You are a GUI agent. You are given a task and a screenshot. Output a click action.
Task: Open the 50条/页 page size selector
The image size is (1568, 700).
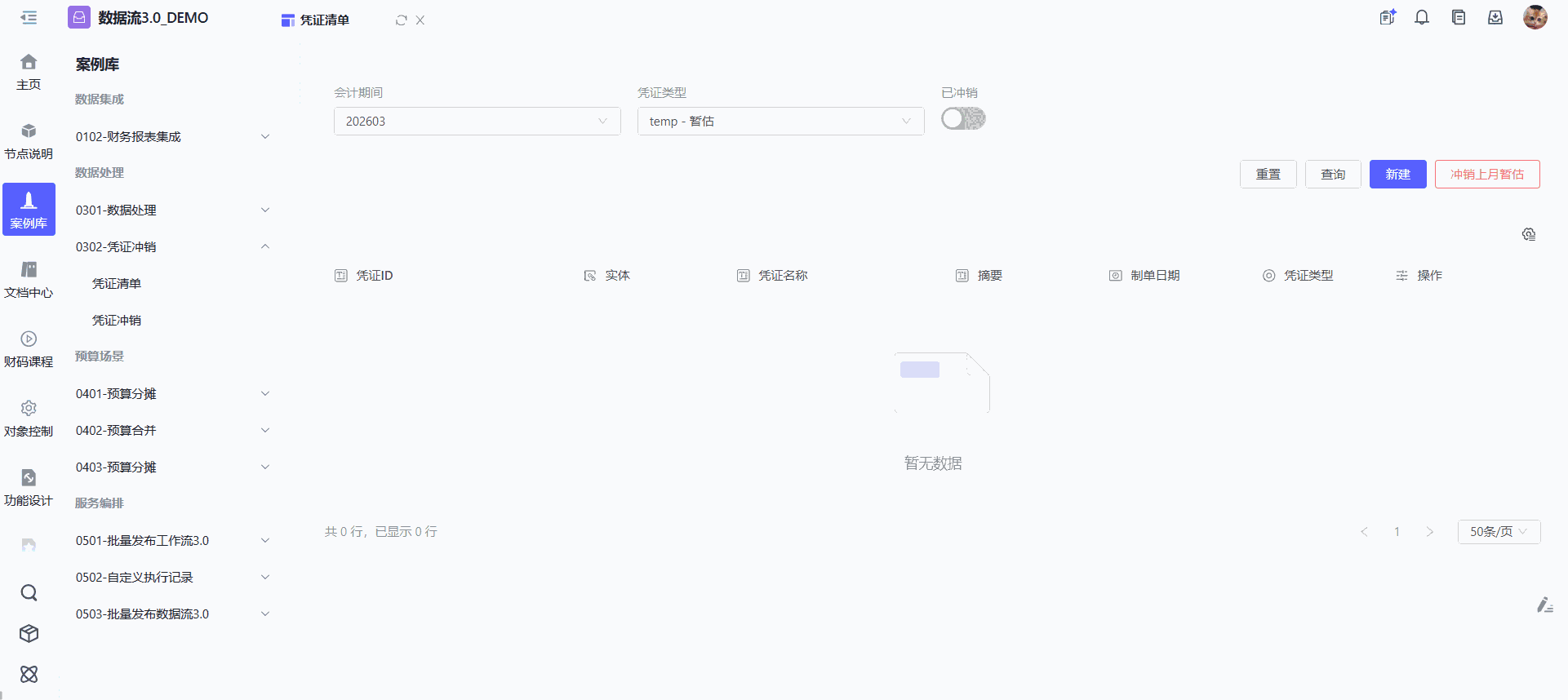pos(1499,532)
